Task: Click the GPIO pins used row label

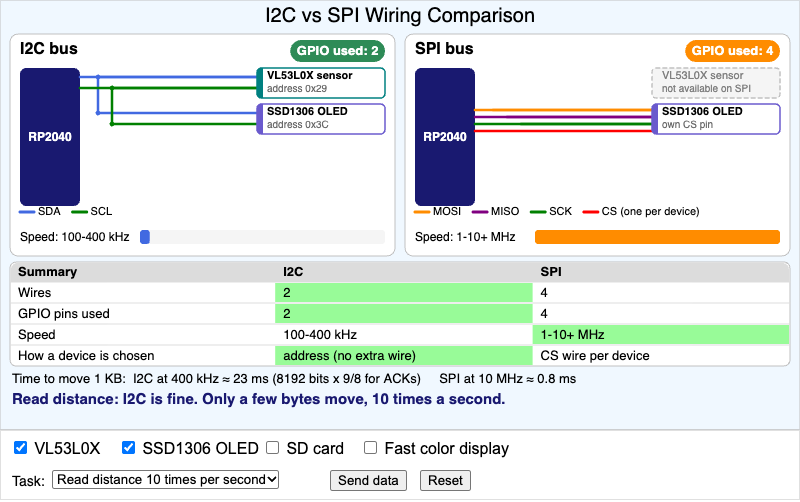Action: point(64,314)
